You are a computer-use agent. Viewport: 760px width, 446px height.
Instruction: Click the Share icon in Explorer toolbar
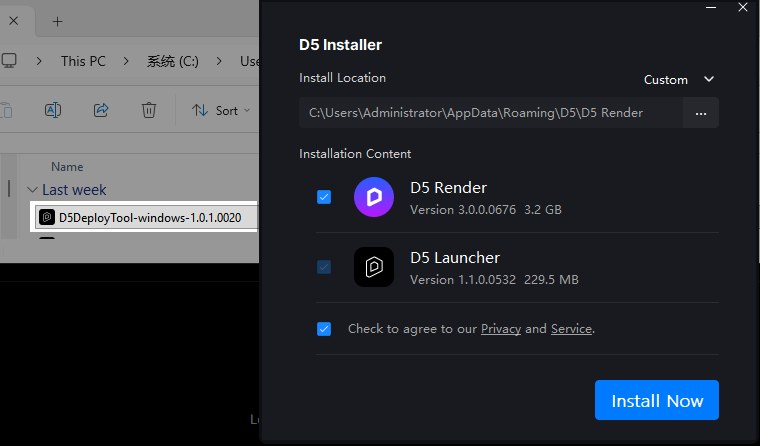(x=101, y=111)
